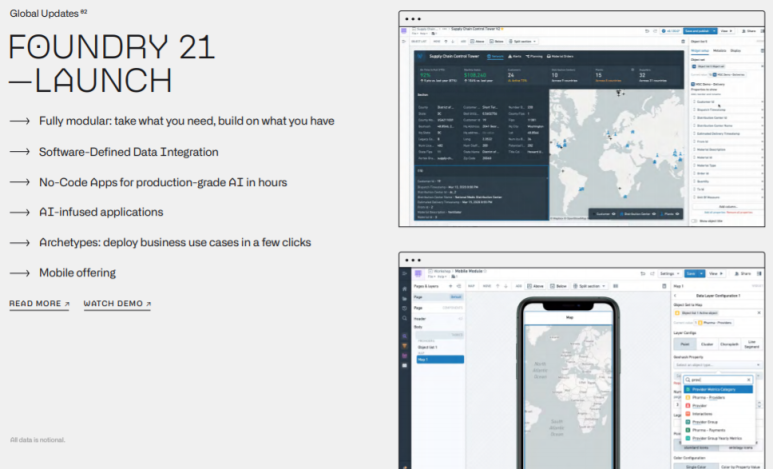
Task: Select Alerts tab in Control Tower
Action: (515, 57)
